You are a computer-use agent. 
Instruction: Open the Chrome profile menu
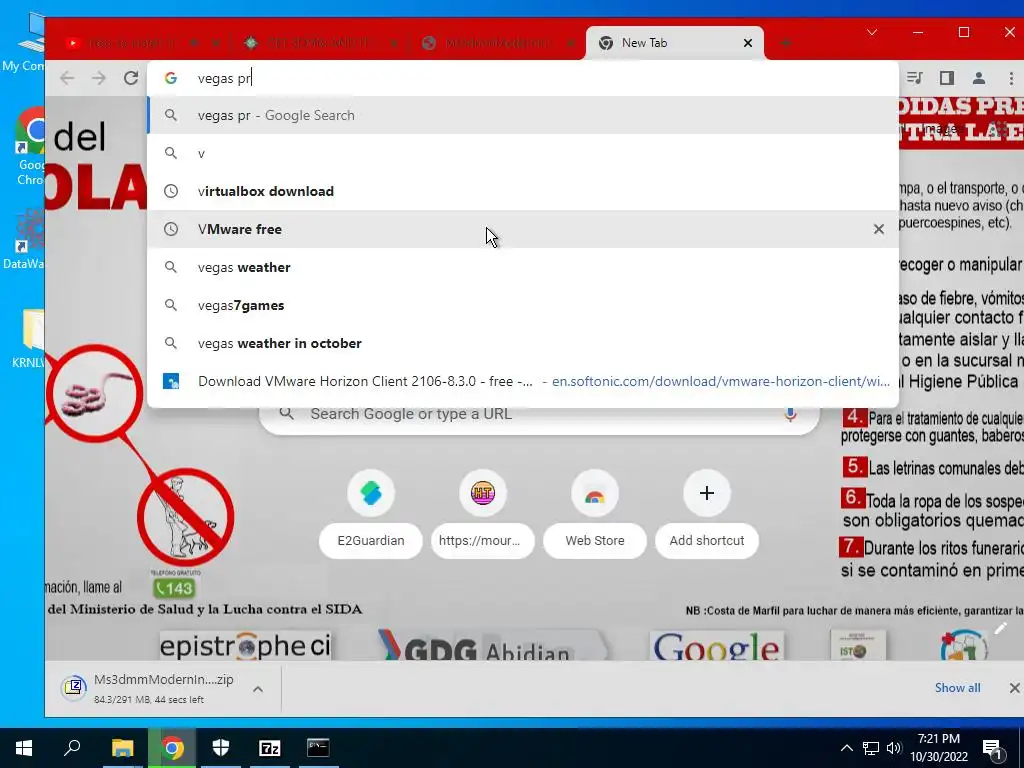(x=978, y=78)
